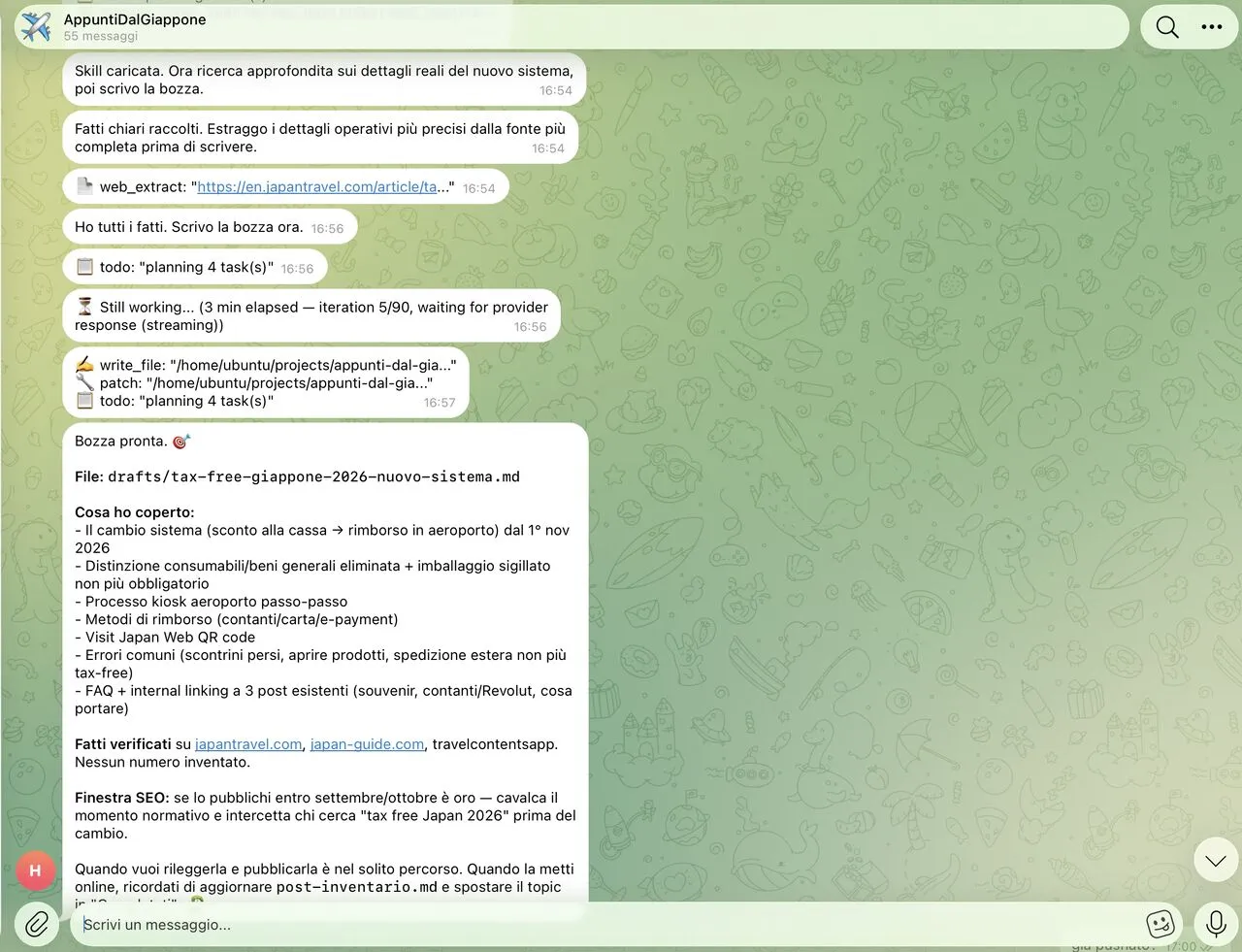Click the 16:57 timestamp
1242x952 pixels.
pyautogui.click(x=440, y=403)
